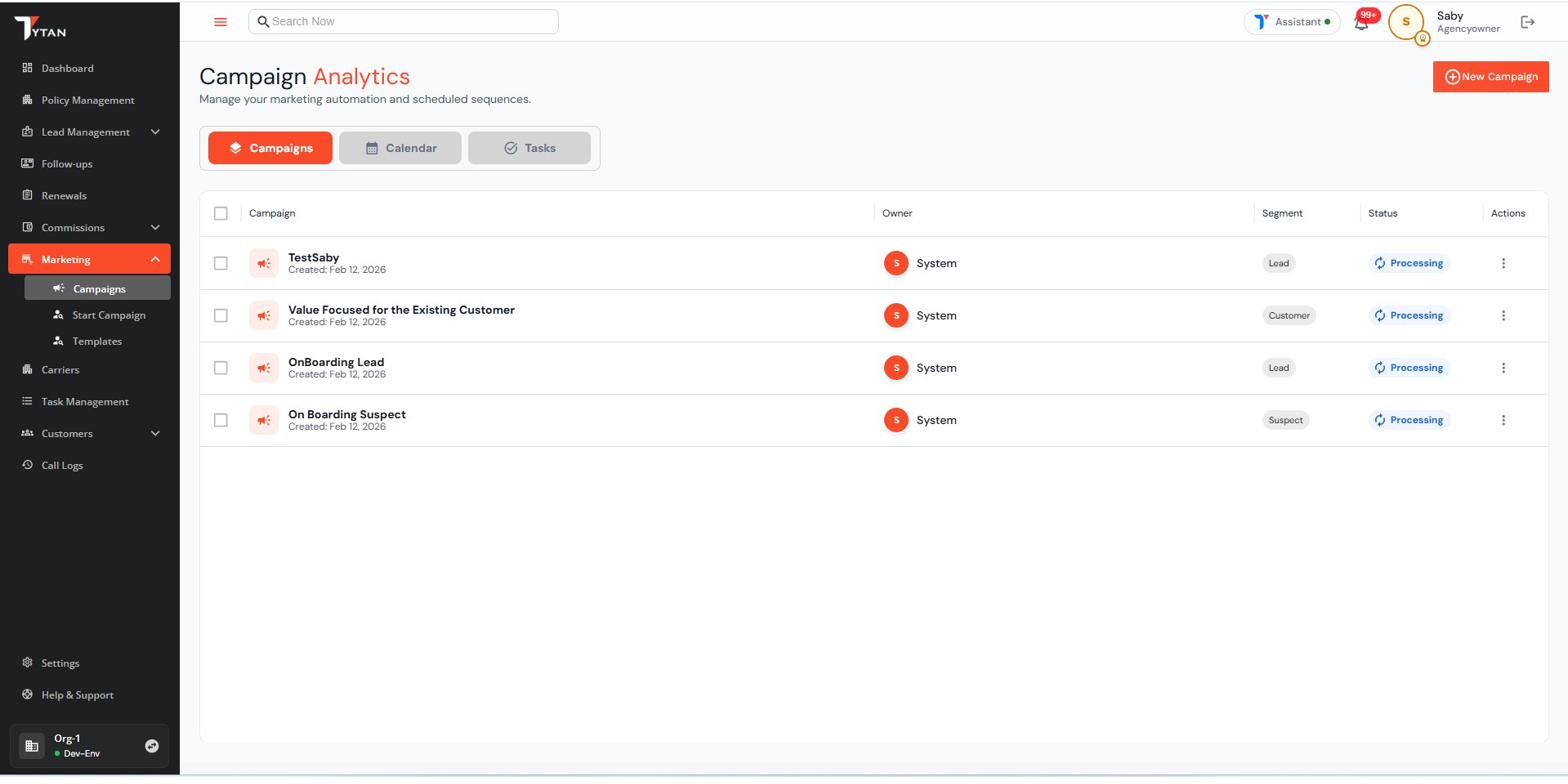Image resolution: width=1568 pixels, height=784 pixels.
Task: Click the Dashboard sidebar icon
Action: click(27, 68)
